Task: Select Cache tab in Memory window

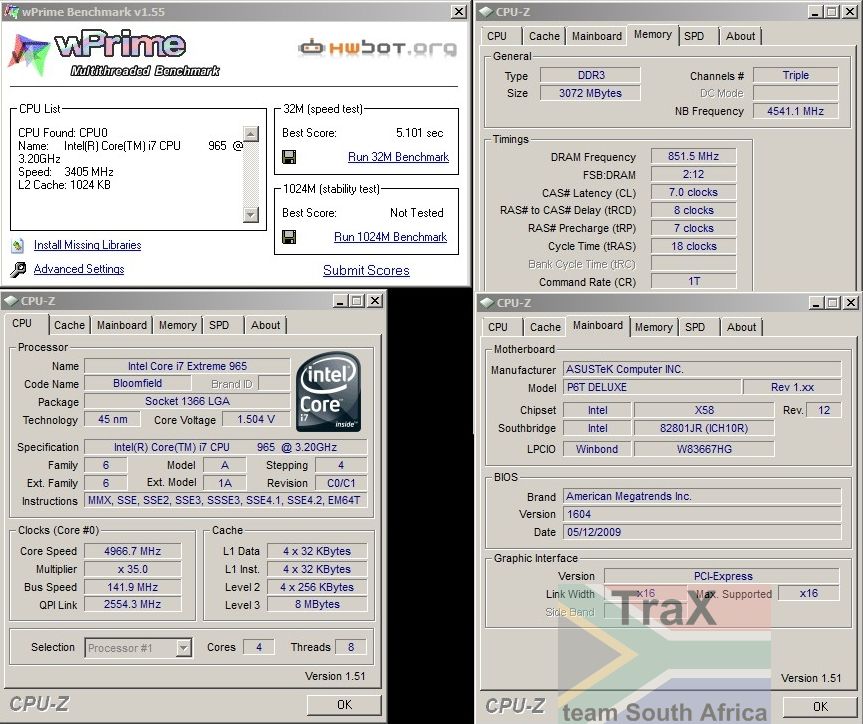Action: tap(544, 36)
